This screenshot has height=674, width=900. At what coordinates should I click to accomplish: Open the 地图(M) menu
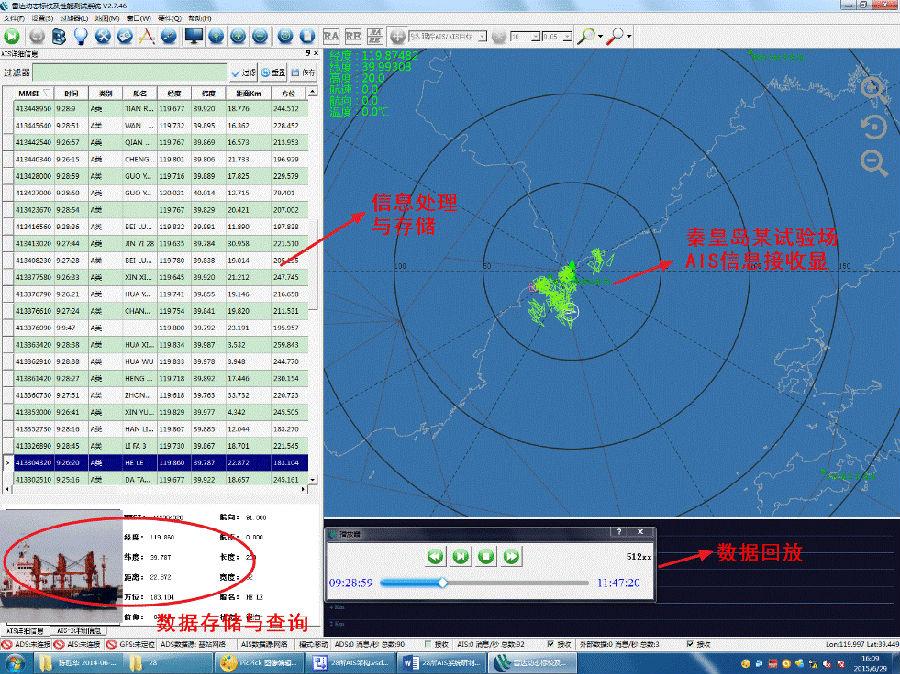(x=106, y=18)
